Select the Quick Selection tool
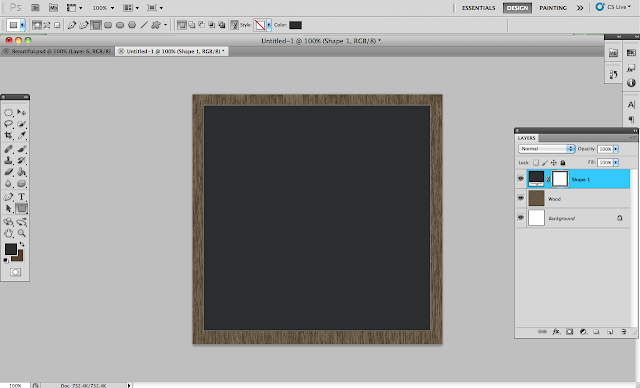The image size is (640, 388). tap(22, 124)
